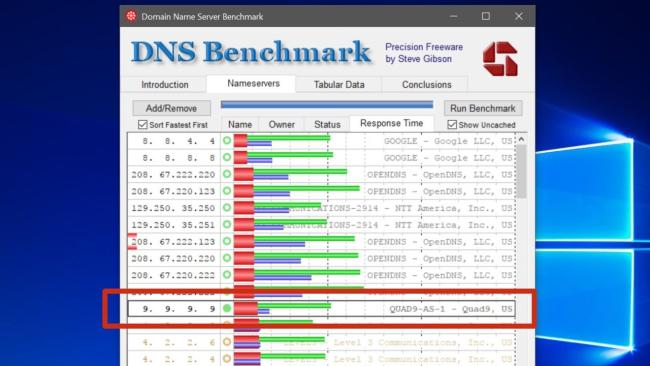Screen dimensions: 650x366
Task: Click the scrollbar up arrow
Action: (x=521, y=139)
